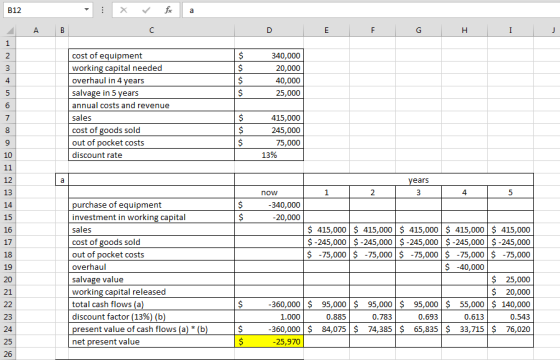This screenshot has height=360, width=560.
Task: Select column G header
Action: pos(418,31)
